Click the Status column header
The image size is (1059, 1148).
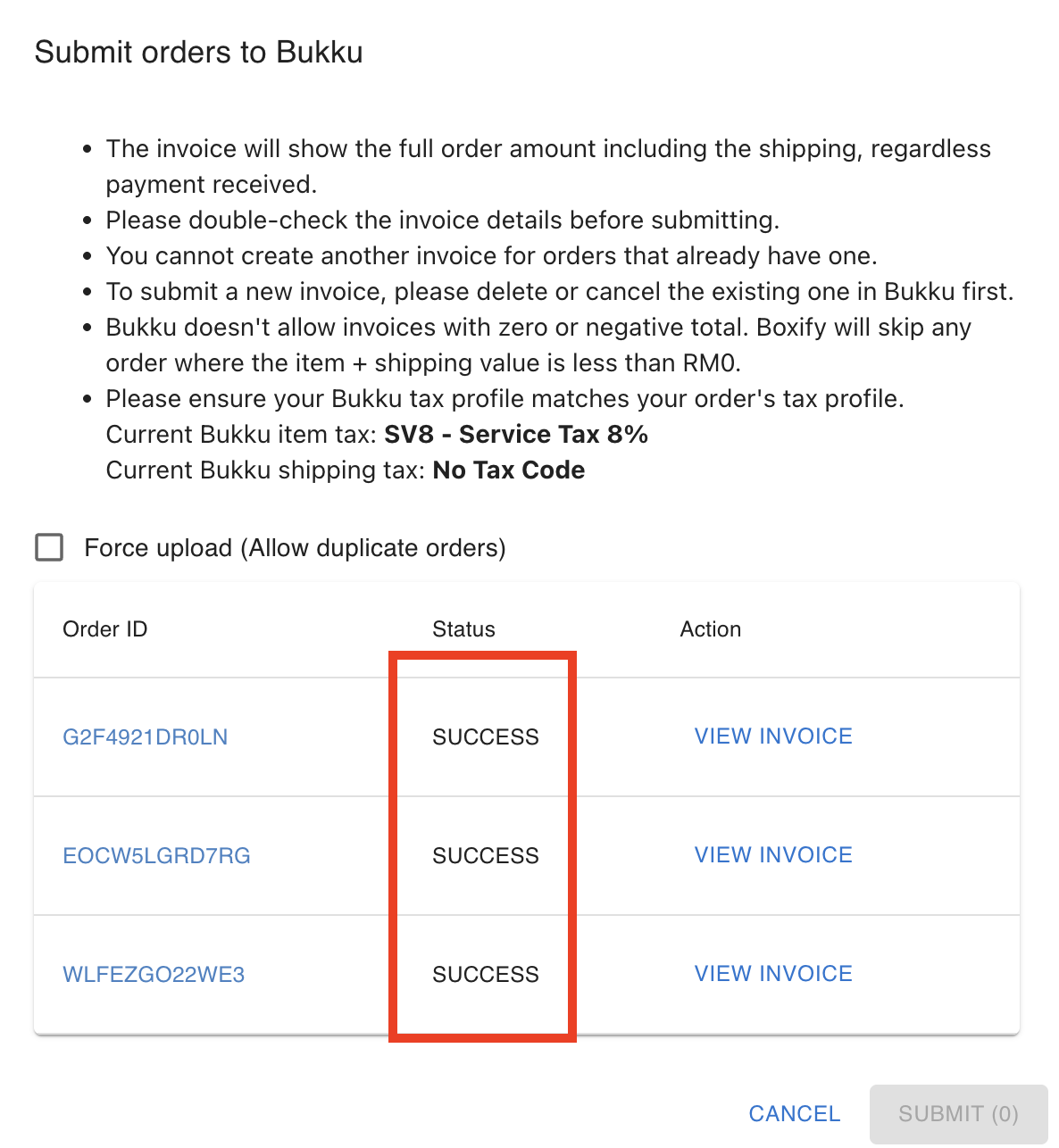[463, 629]
